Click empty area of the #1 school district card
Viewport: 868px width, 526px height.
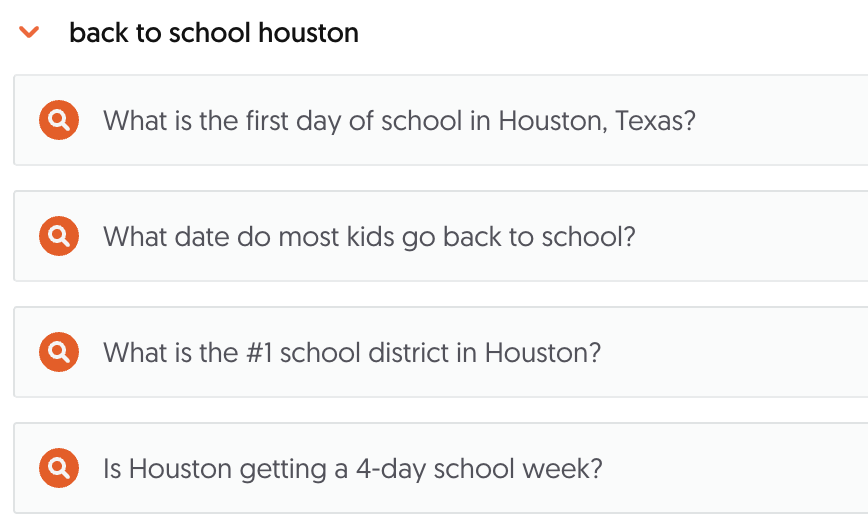tap(736, 352)
